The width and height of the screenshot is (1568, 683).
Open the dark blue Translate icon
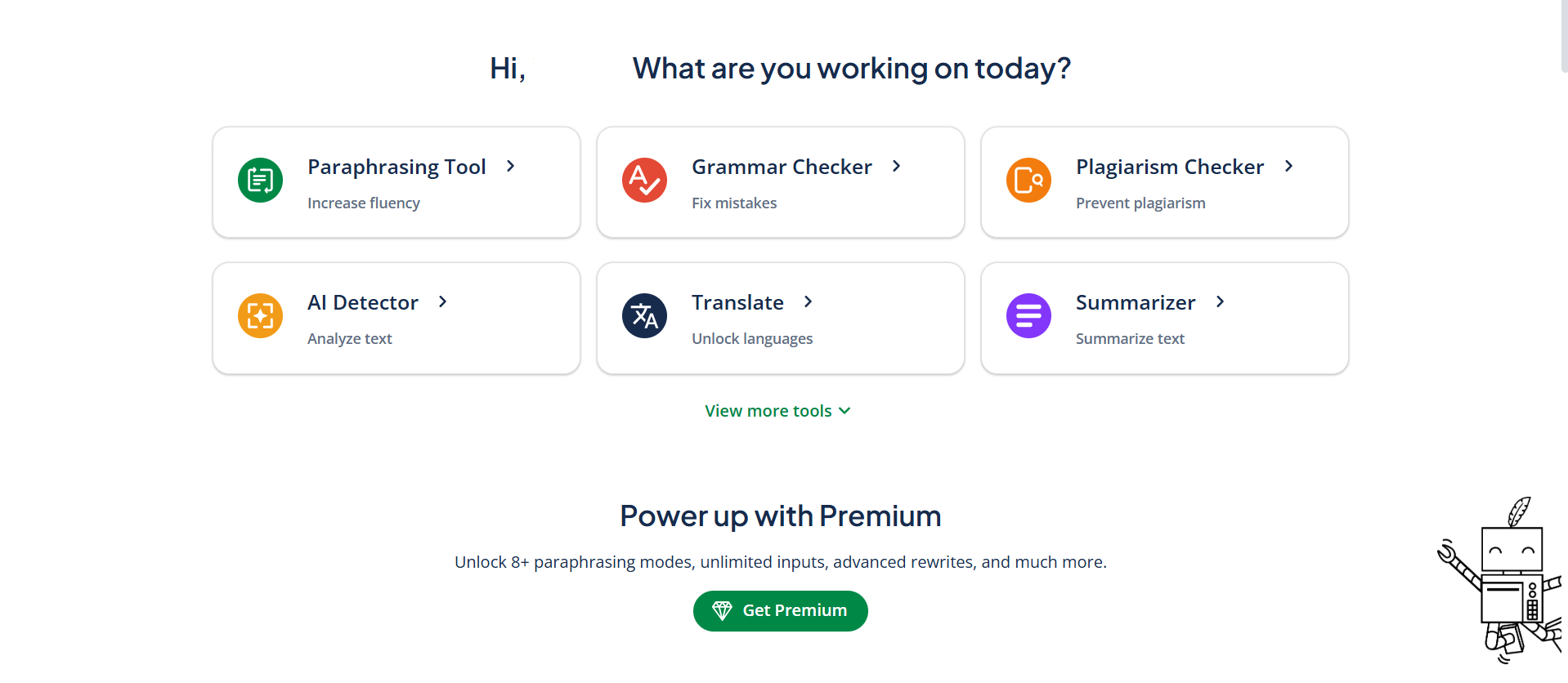click(x=644, y=315)
